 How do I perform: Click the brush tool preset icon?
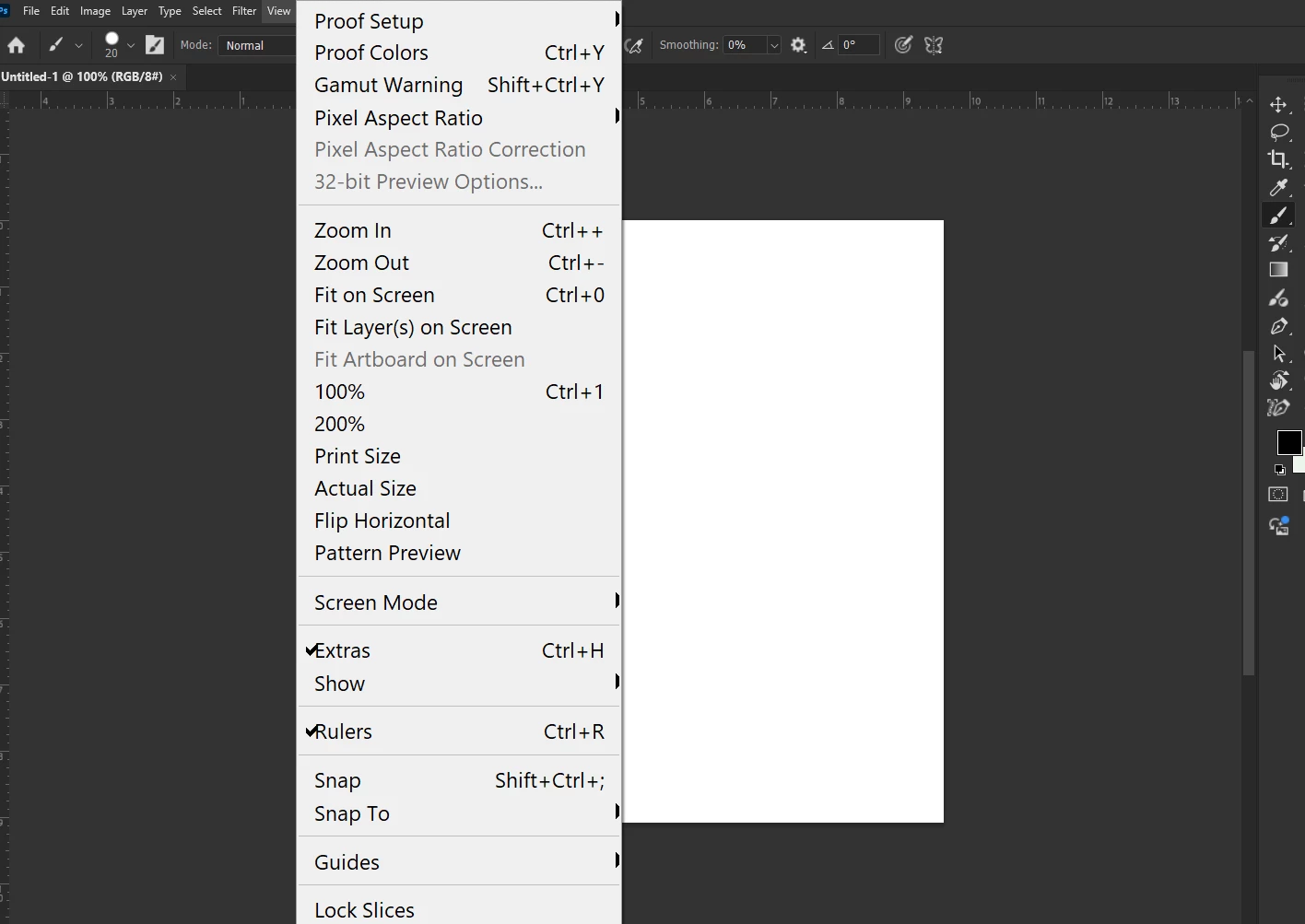pos(55,44)
